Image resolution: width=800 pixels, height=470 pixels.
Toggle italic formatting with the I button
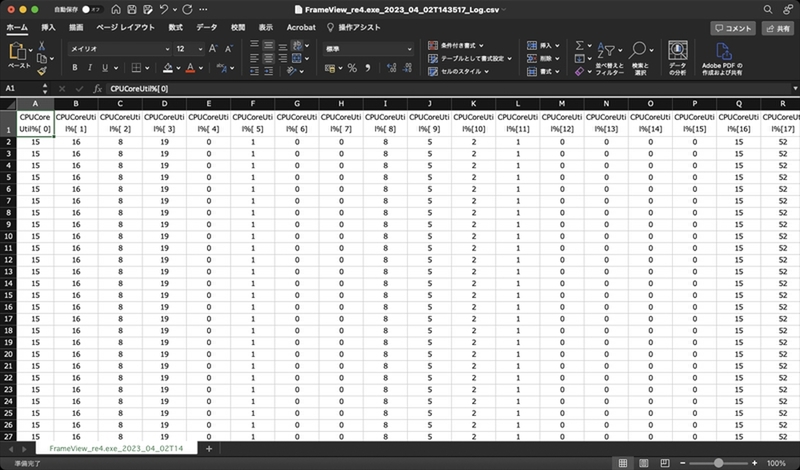pyautogui.click(x=90, y=68)
